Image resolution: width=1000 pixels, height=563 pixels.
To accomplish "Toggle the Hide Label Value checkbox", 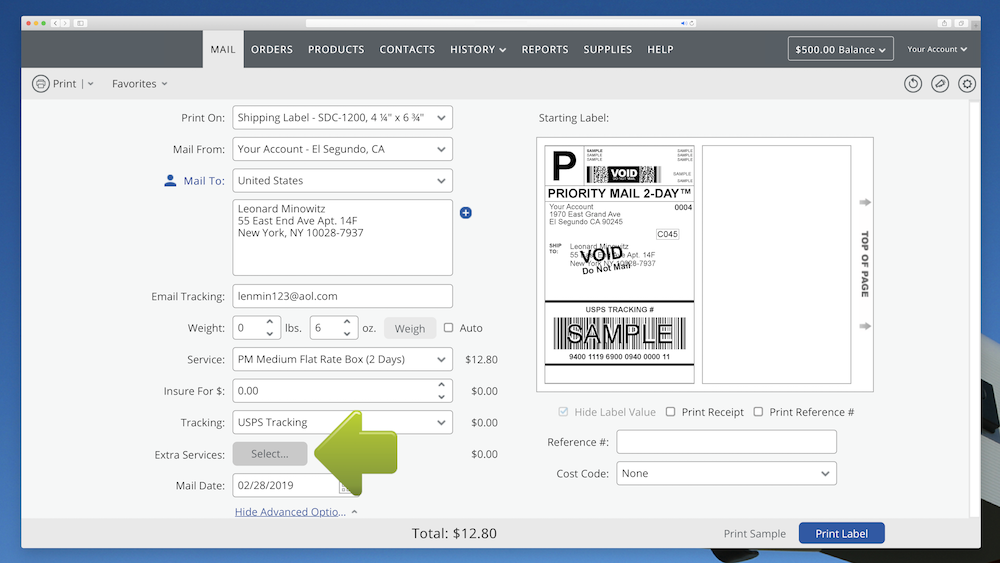I will tap(563, 411).
